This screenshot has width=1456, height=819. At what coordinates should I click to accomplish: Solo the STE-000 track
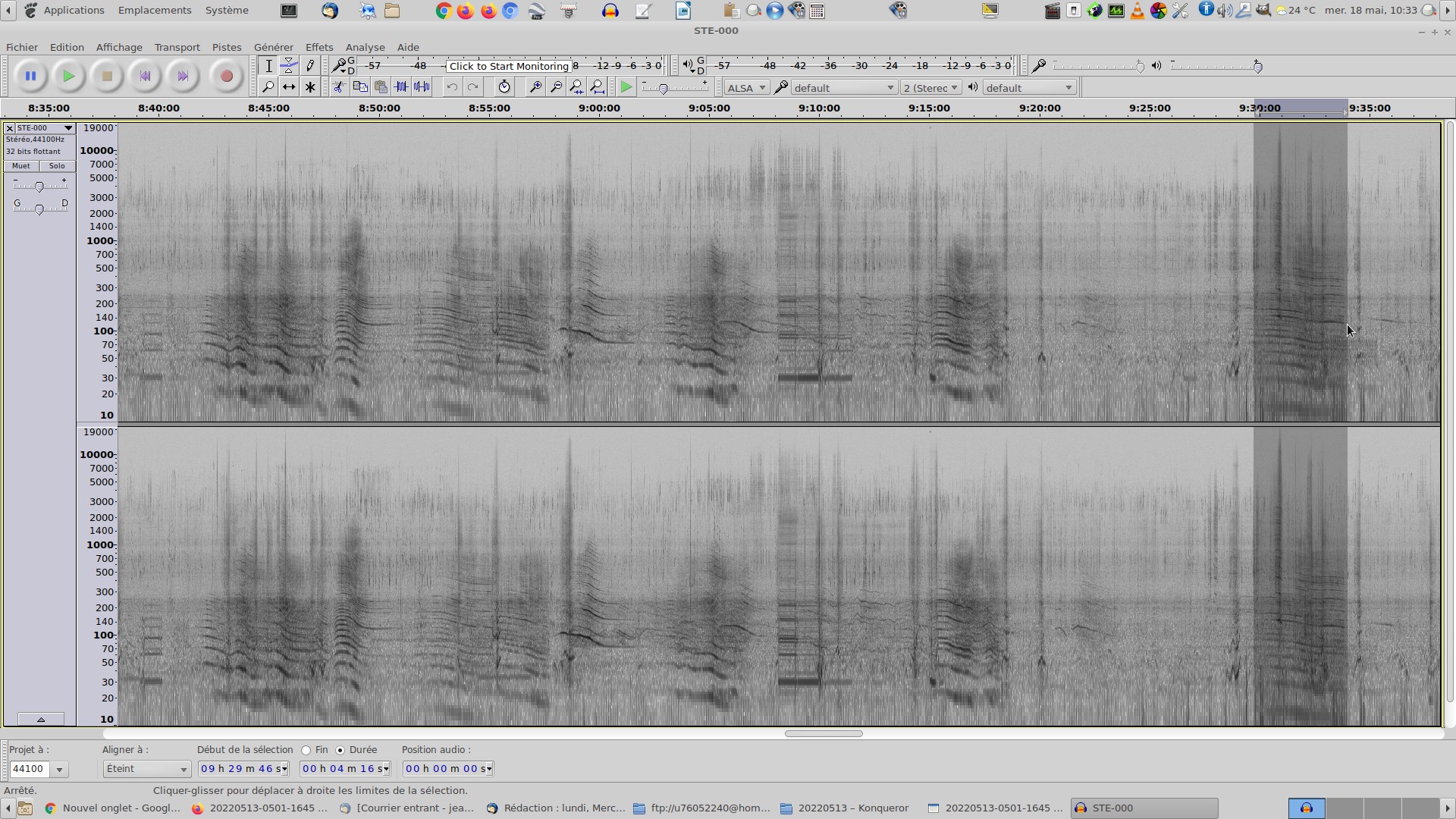coord(57,166)
